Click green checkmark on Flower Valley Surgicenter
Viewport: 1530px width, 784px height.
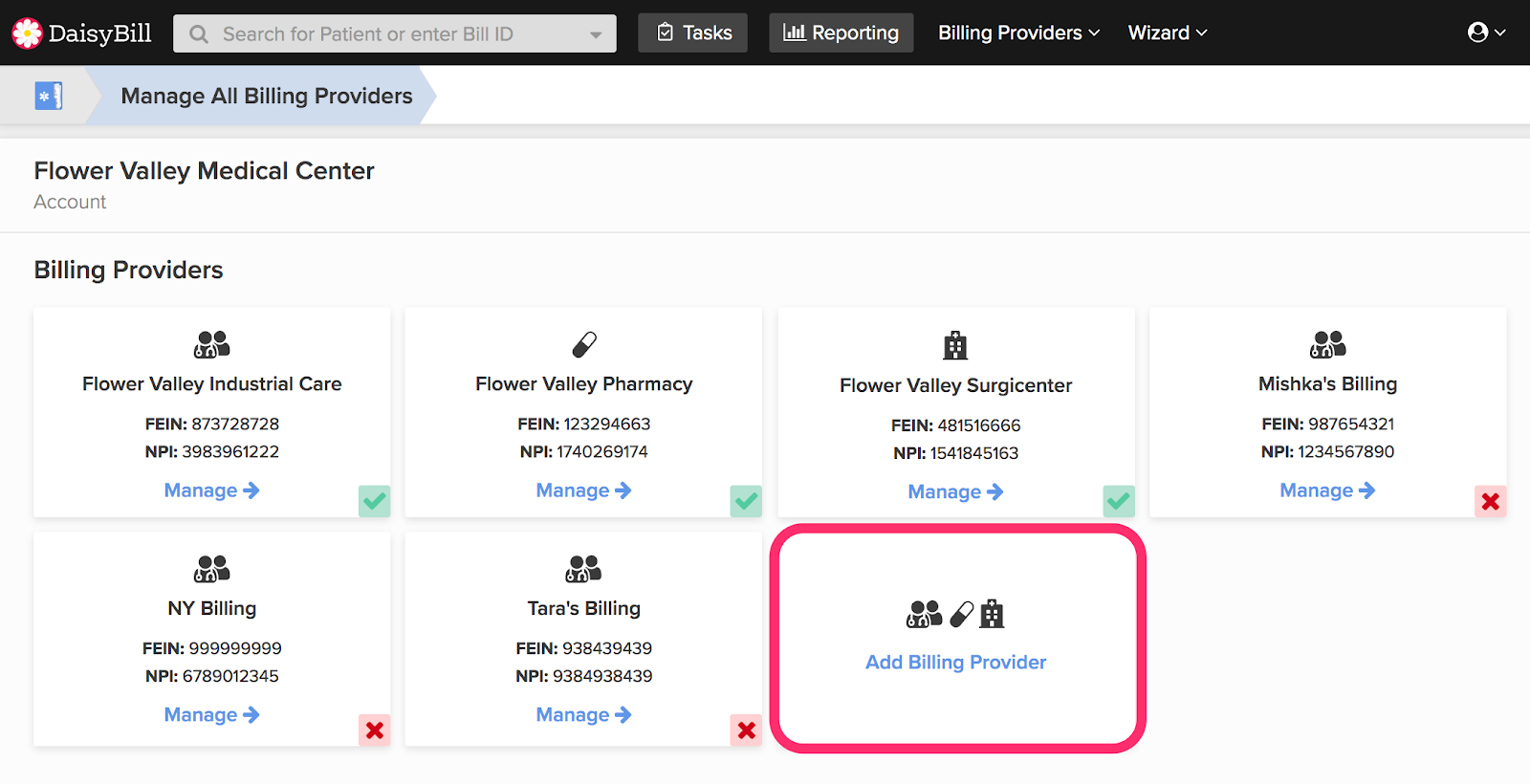[1119, 501]
